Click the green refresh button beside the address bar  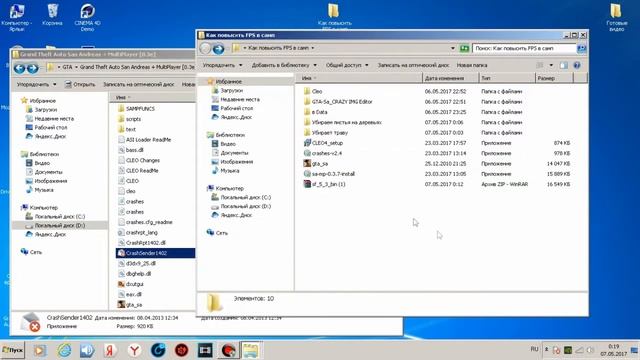(x=464, y=48)
